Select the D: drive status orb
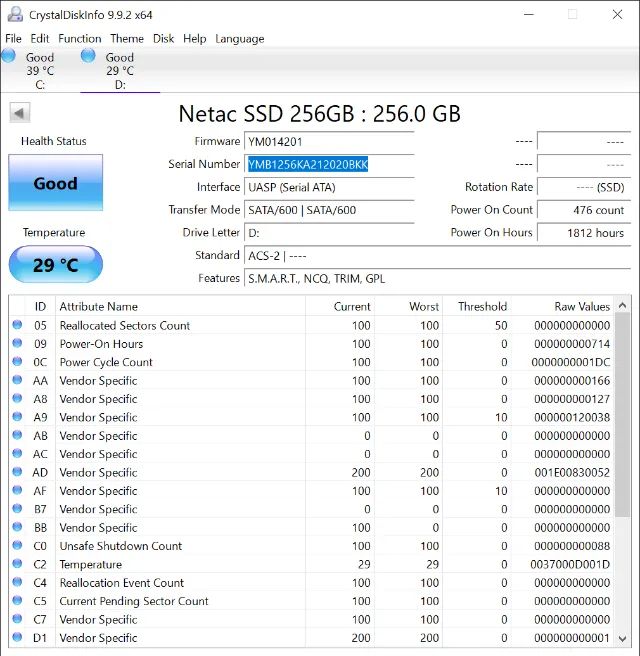Screen dimensions: 640x656 tap(88, 56)
